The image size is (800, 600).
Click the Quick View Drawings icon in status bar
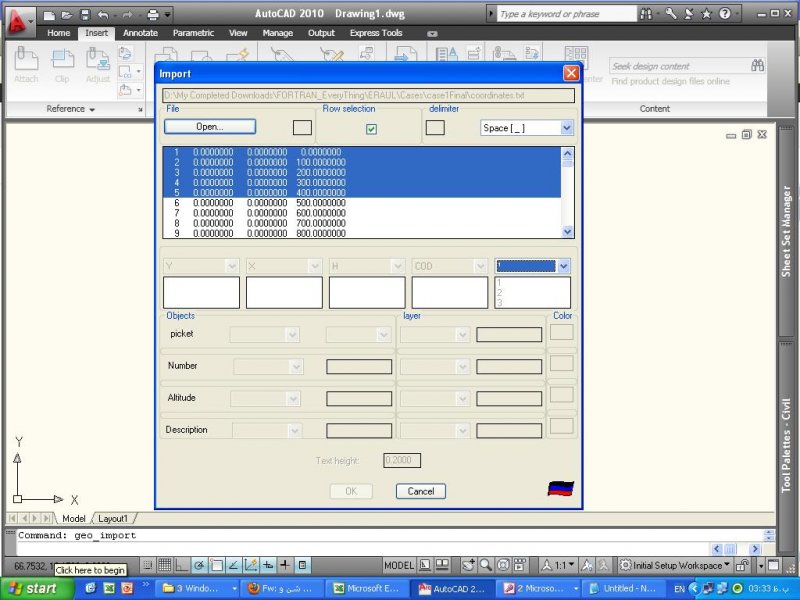(x=442, y=565)
